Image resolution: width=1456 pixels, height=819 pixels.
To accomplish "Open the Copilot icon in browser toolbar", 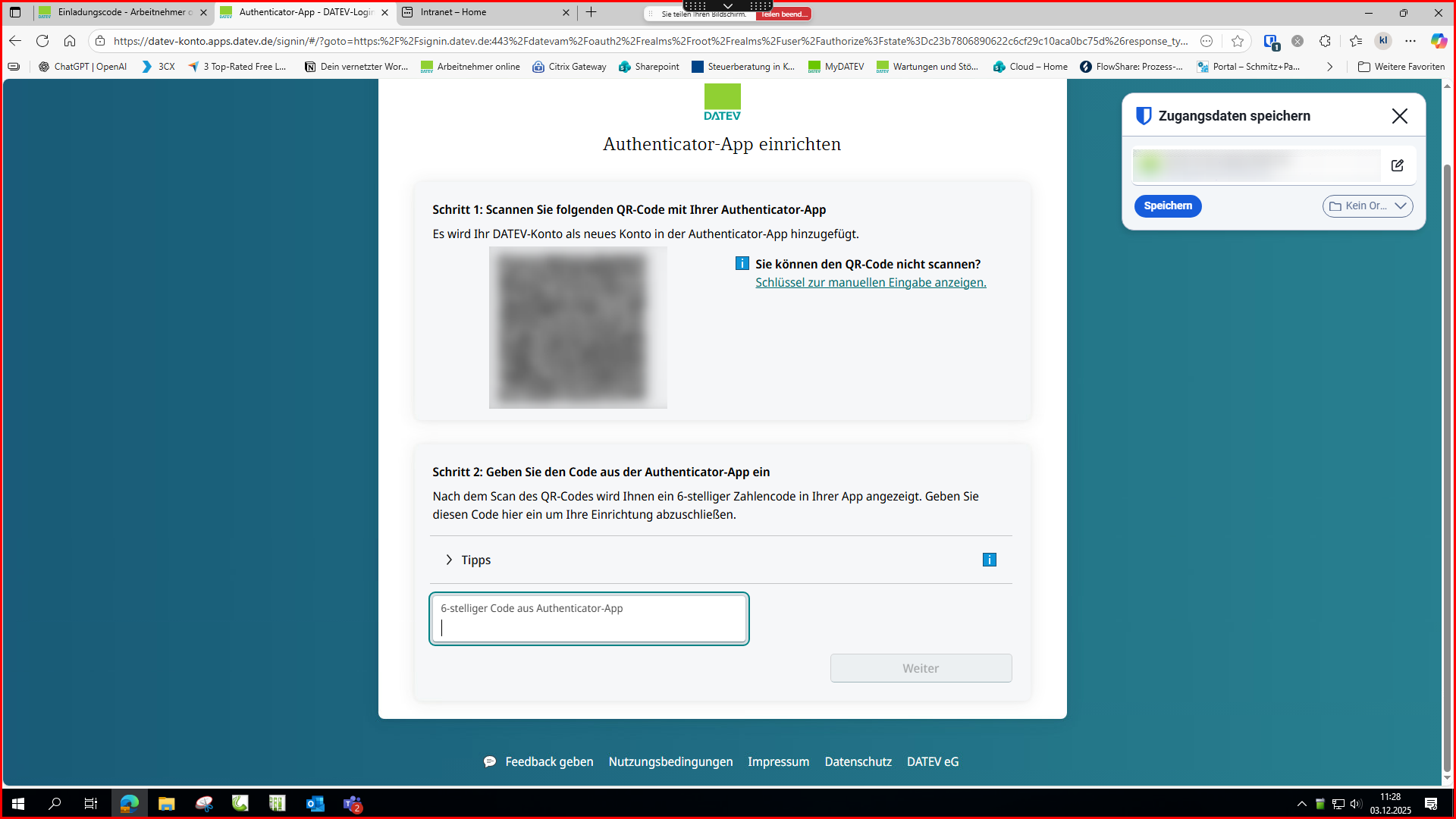I will click(x=1438, y=41).
